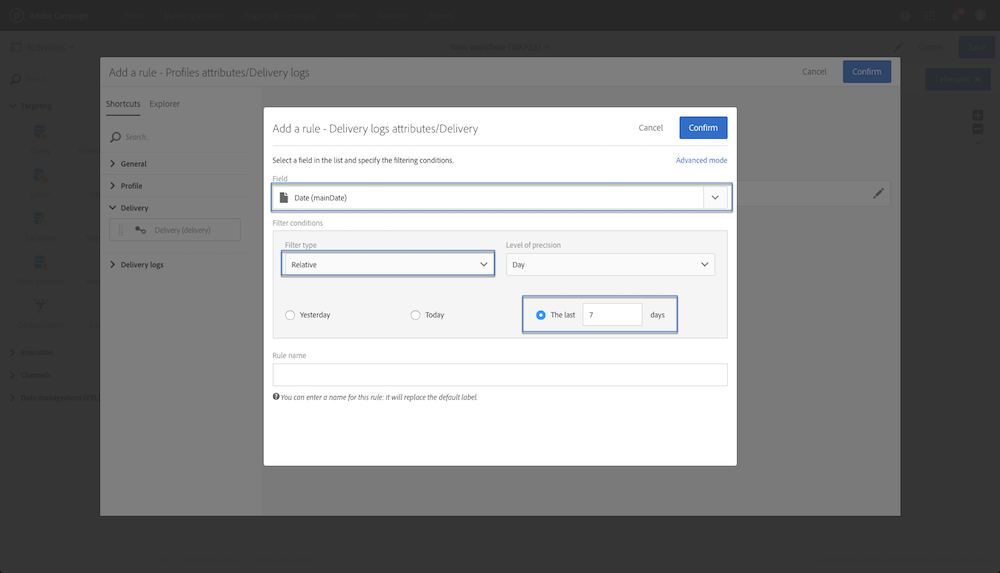
Task: Click the info icon beside rule name hint
Action: [276, 397]
